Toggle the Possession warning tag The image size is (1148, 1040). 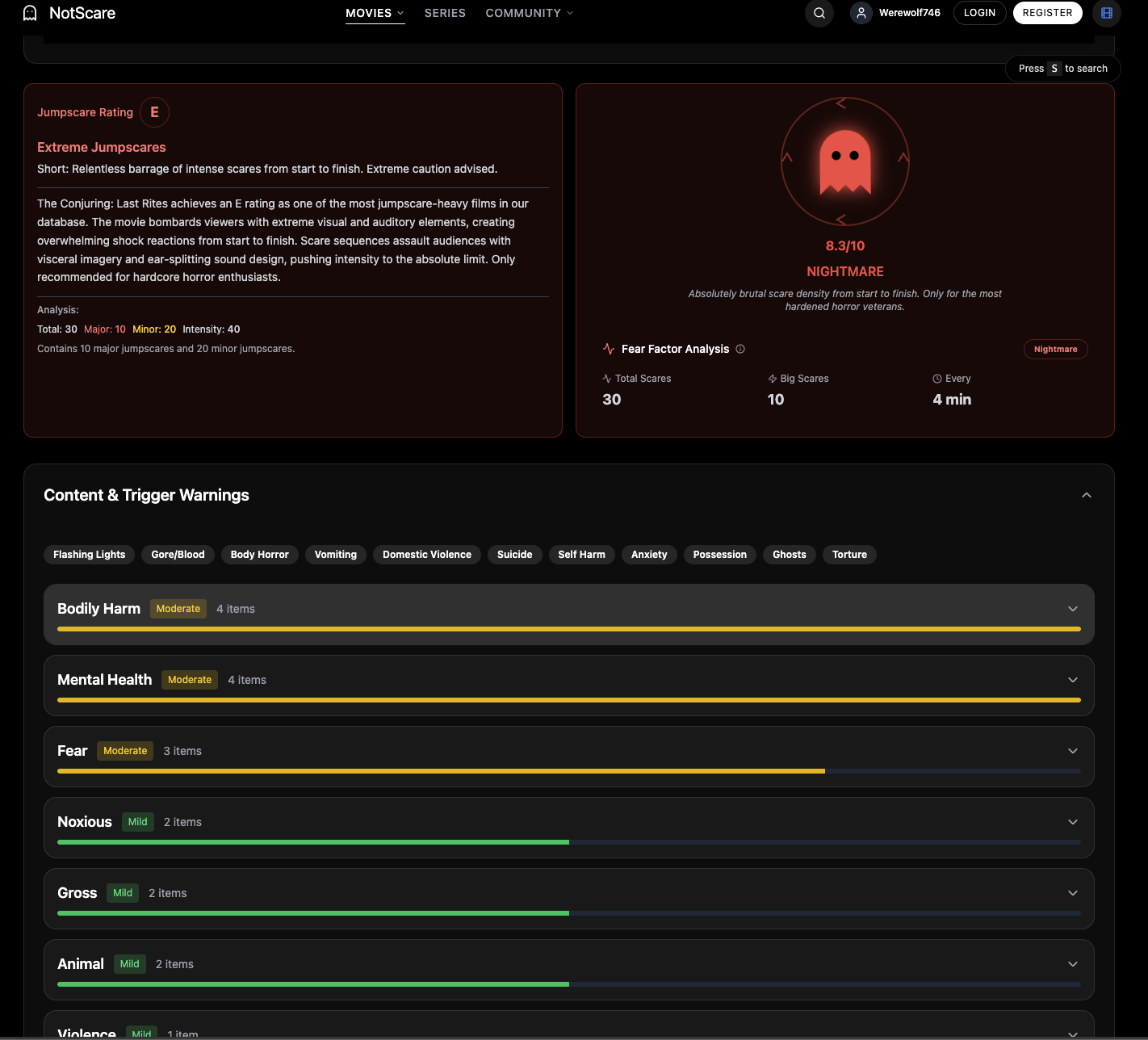pyautogui.click(x=719, y=555)
